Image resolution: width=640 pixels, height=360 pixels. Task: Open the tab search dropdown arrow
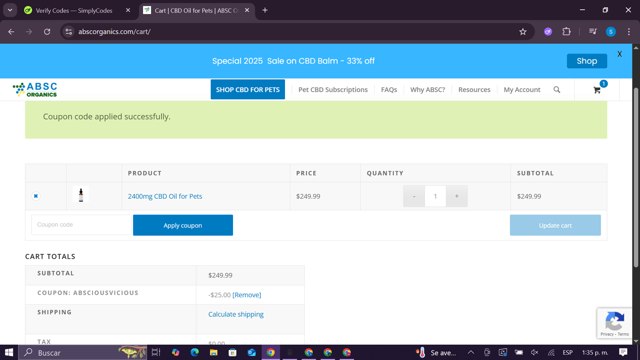click(x=10, y=10)
